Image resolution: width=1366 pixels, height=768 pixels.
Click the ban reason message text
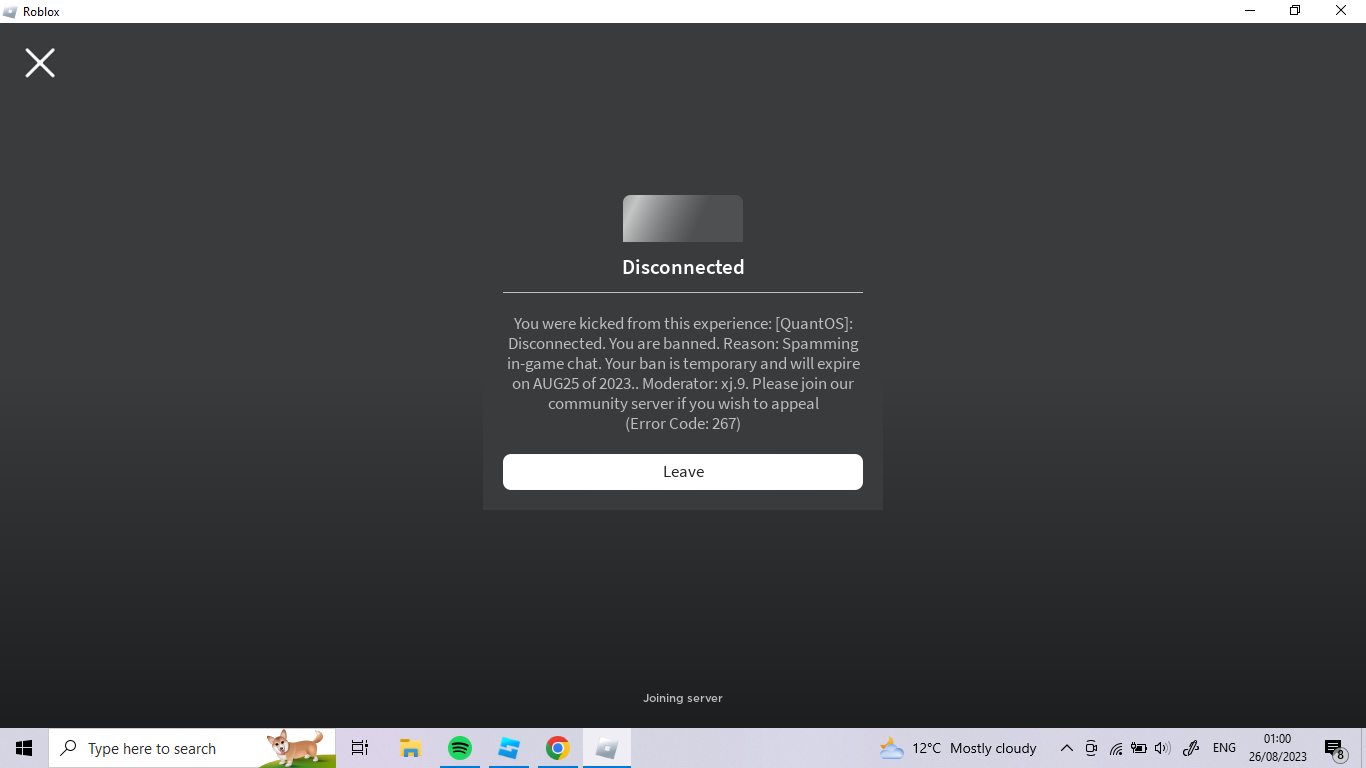(x=683, y=373)
